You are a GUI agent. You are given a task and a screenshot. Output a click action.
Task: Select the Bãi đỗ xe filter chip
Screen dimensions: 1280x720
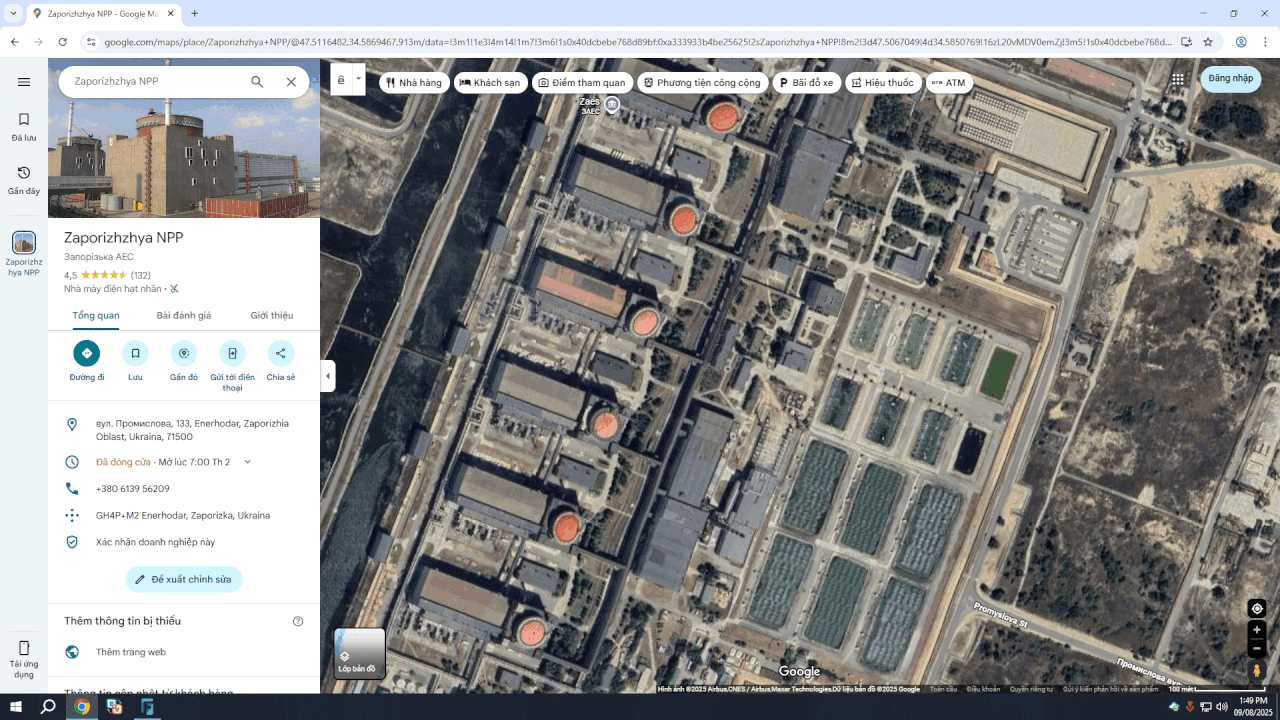(807, 82)
